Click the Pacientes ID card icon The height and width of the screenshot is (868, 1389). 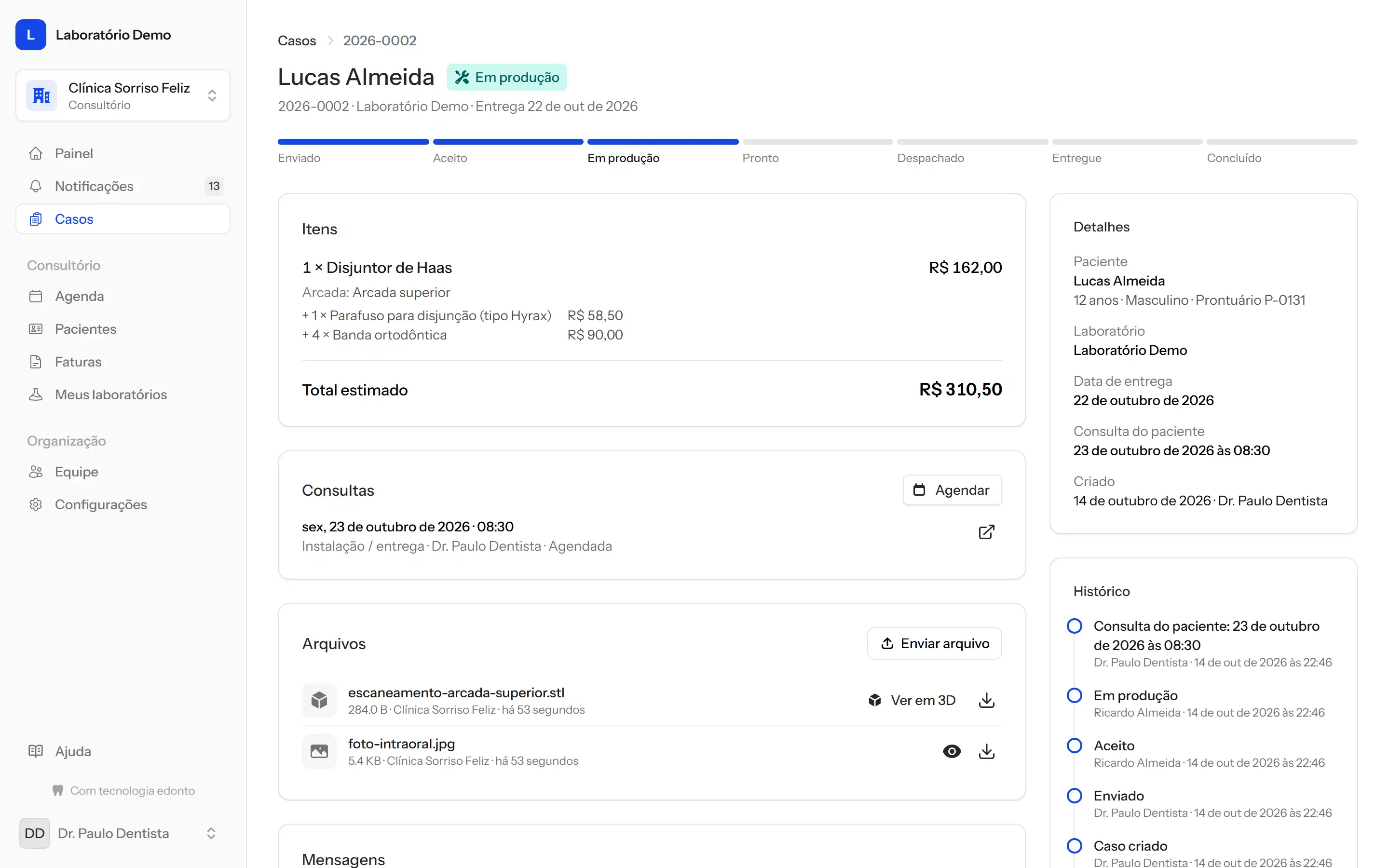(x=36, y=329)
